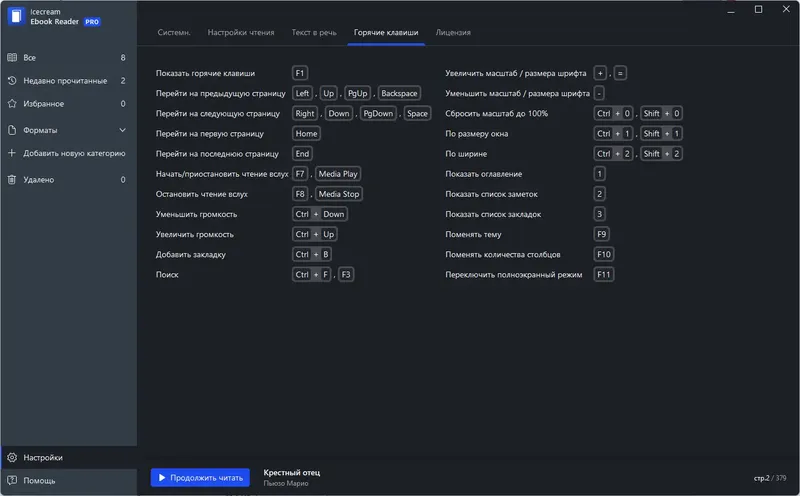800x496 pixels.
Task: Click the plus icon to add category
Action: (12, 154)
